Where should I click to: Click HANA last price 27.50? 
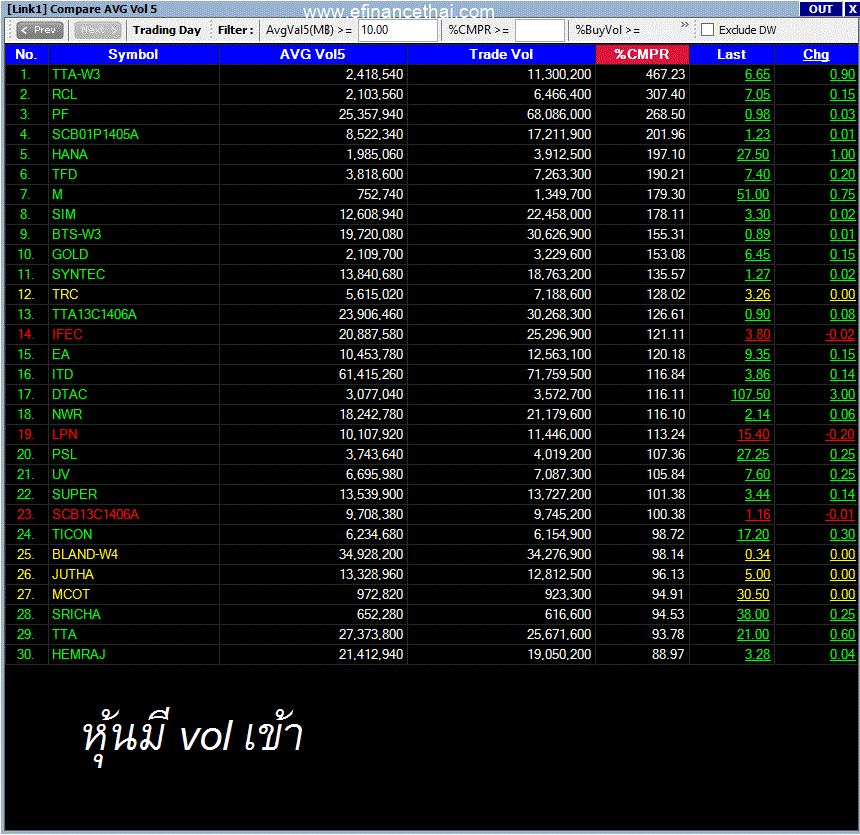click(x=753, y=155)
